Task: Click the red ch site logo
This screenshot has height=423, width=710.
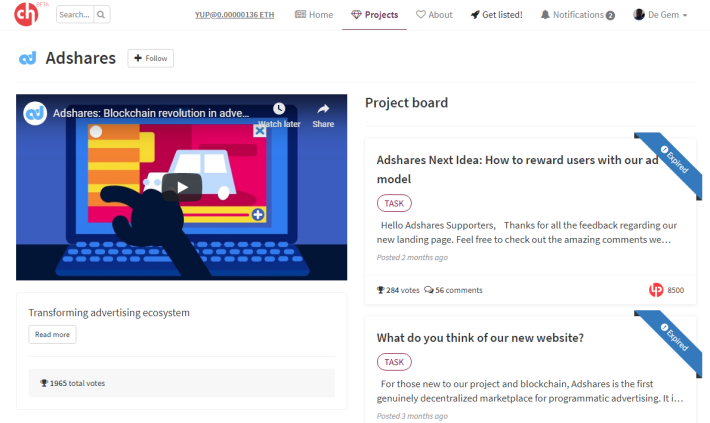Action: click(26, 14)
